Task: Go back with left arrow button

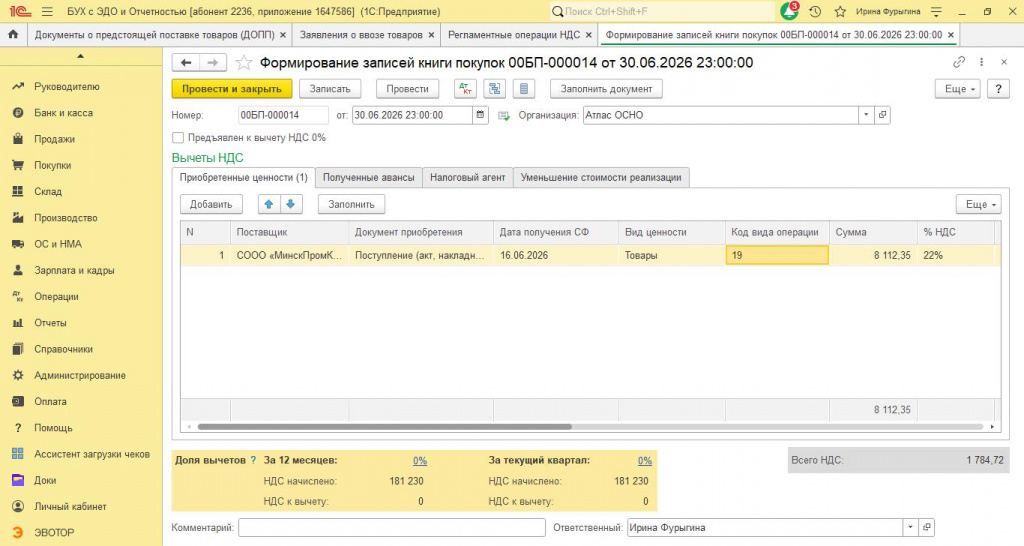Action: click(x=185, y=63)
